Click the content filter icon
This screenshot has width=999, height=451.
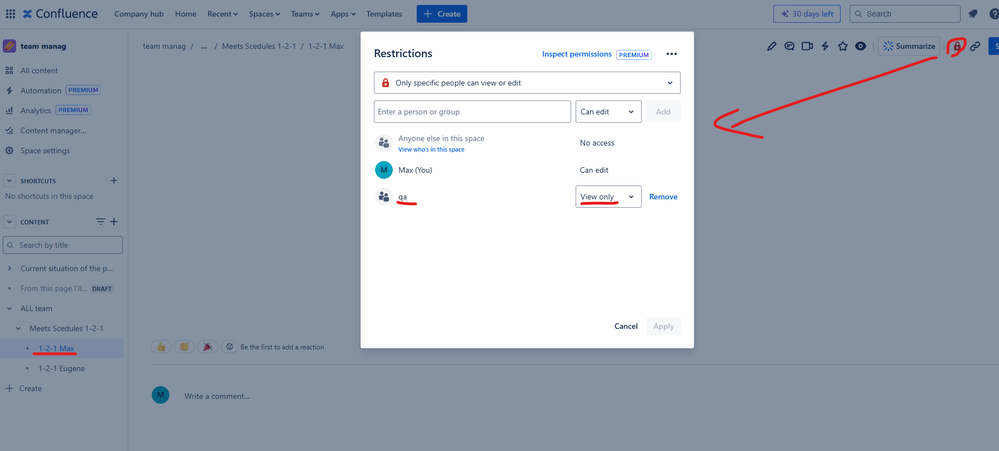click(100, 222)
